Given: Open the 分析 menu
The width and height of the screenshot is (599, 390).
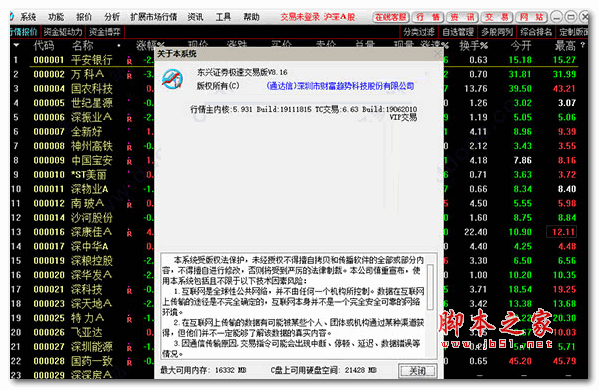Looking at the screenshot, I should click(x=112, y=17).
